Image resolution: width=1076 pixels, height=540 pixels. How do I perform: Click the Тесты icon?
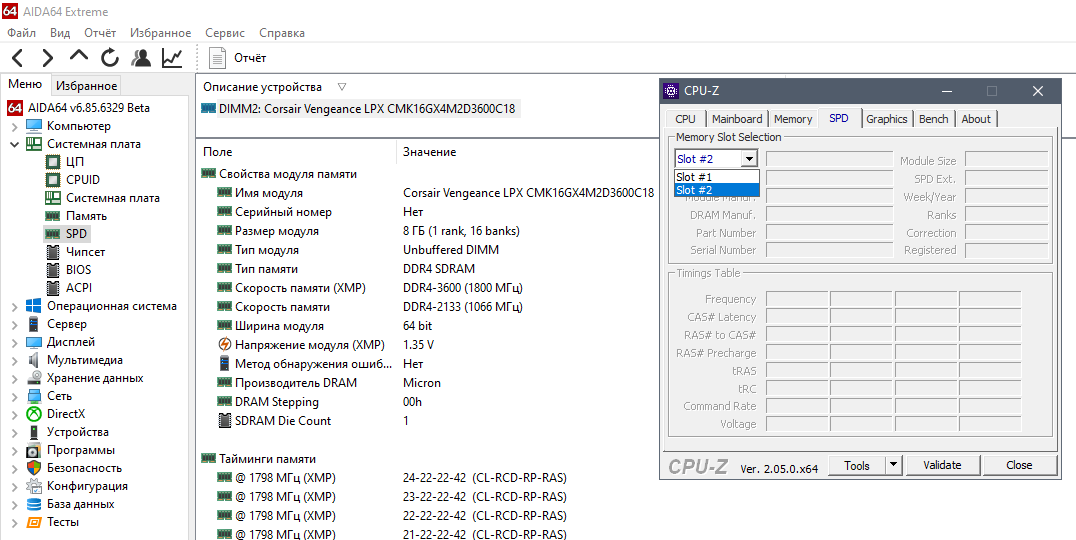coord(34,522)
